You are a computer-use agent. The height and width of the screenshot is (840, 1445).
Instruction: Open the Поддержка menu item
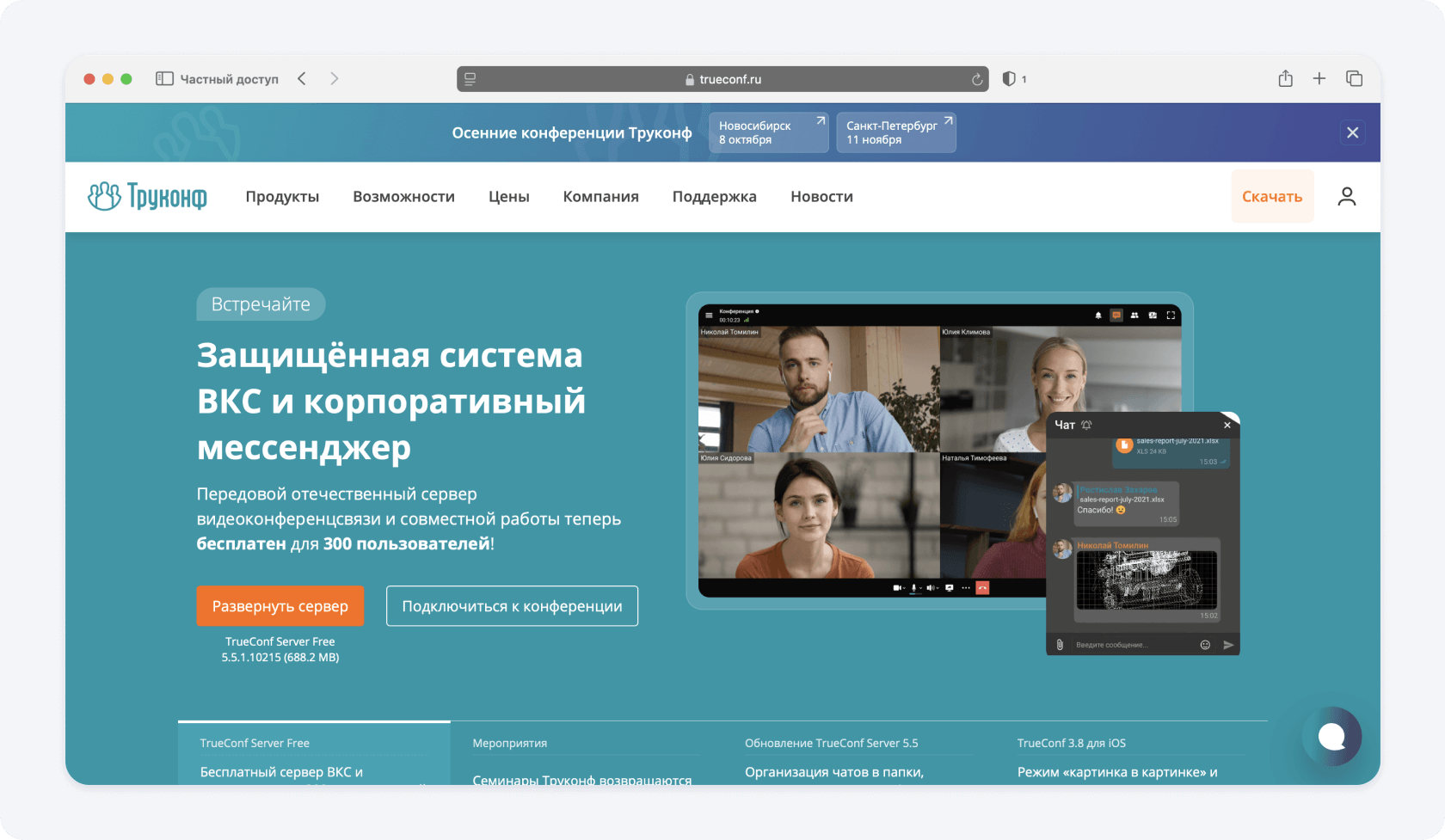point(714,197)
